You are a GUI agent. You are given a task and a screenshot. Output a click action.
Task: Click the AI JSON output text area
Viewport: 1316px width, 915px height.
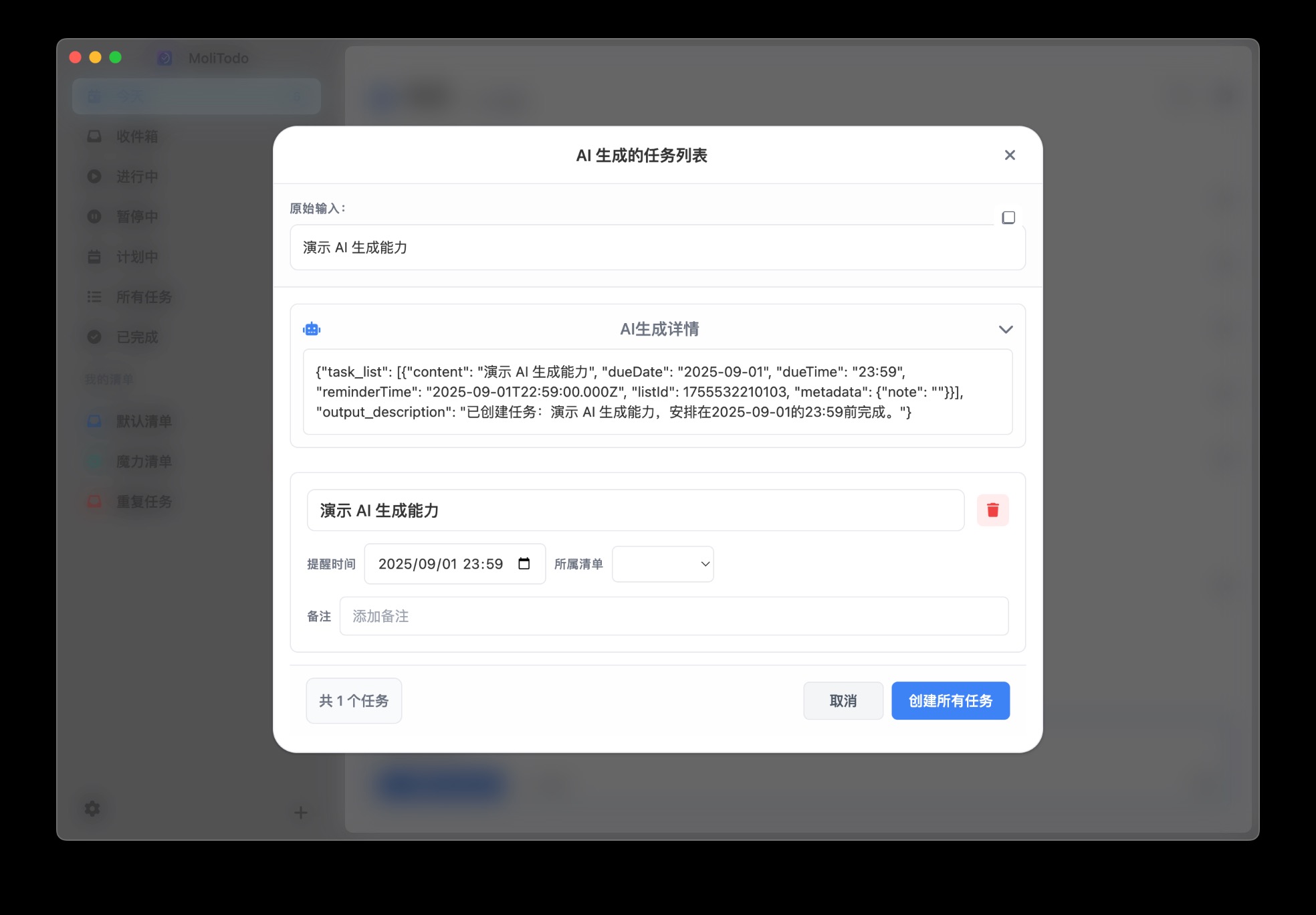(x=657, y=392)
